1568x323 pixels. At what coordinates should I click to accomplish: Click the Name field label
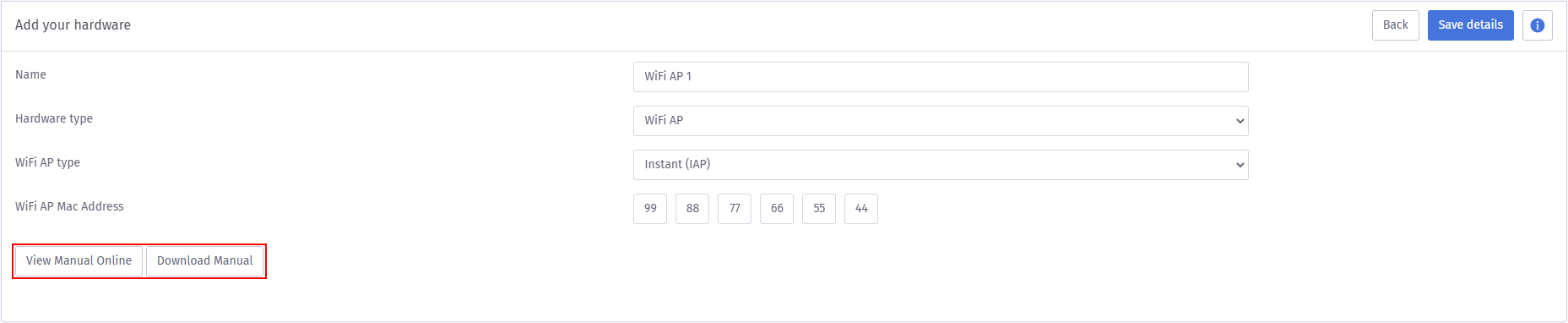tap(30, 74)
